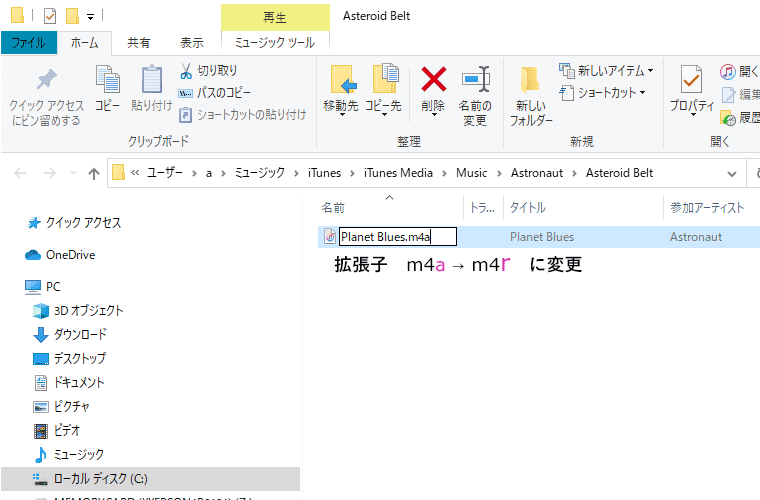Open the Music Tools (ミュージック ツール) tab
Viewport: 760px width, 500px height.
(x=275, y=43)
